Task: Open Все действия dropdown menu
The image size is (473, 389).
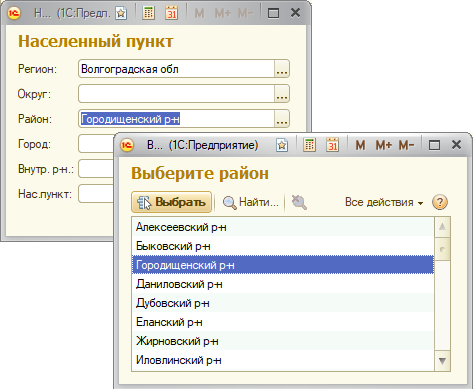Action: click(x=384, y=202)
